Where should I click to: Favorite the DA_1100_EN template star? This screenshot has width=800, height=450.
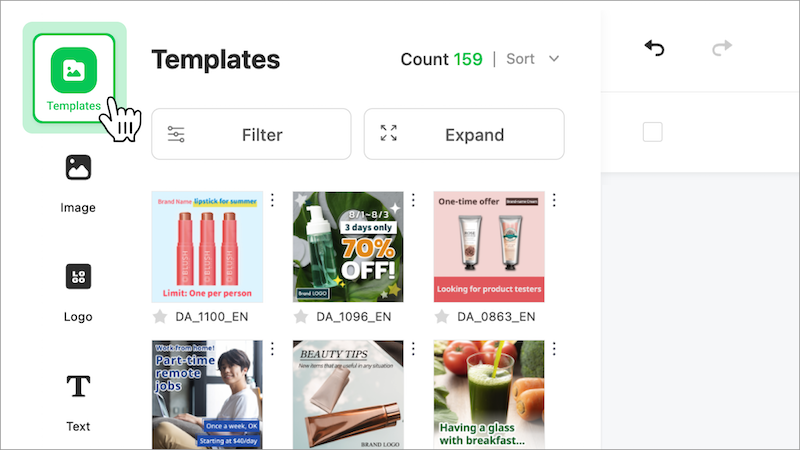tap(159, 317)
